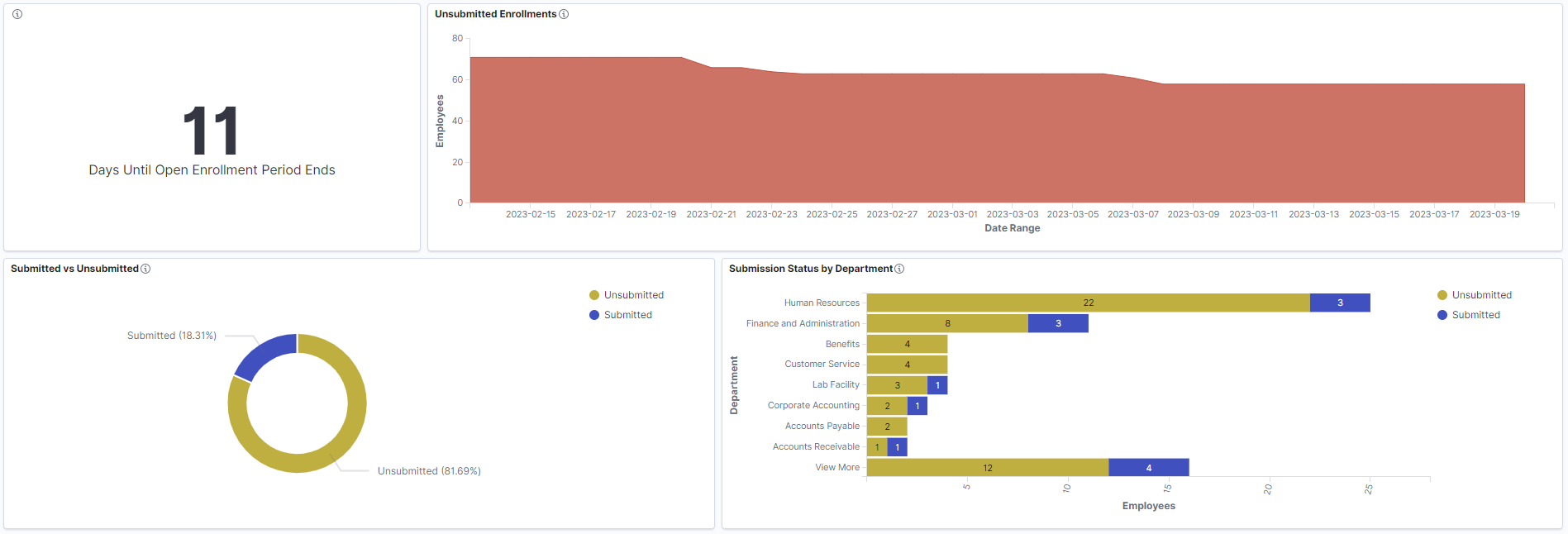This screenshot has height=534, width=1568.
Task: Click the Lab Facility department label
Action: 836,384
